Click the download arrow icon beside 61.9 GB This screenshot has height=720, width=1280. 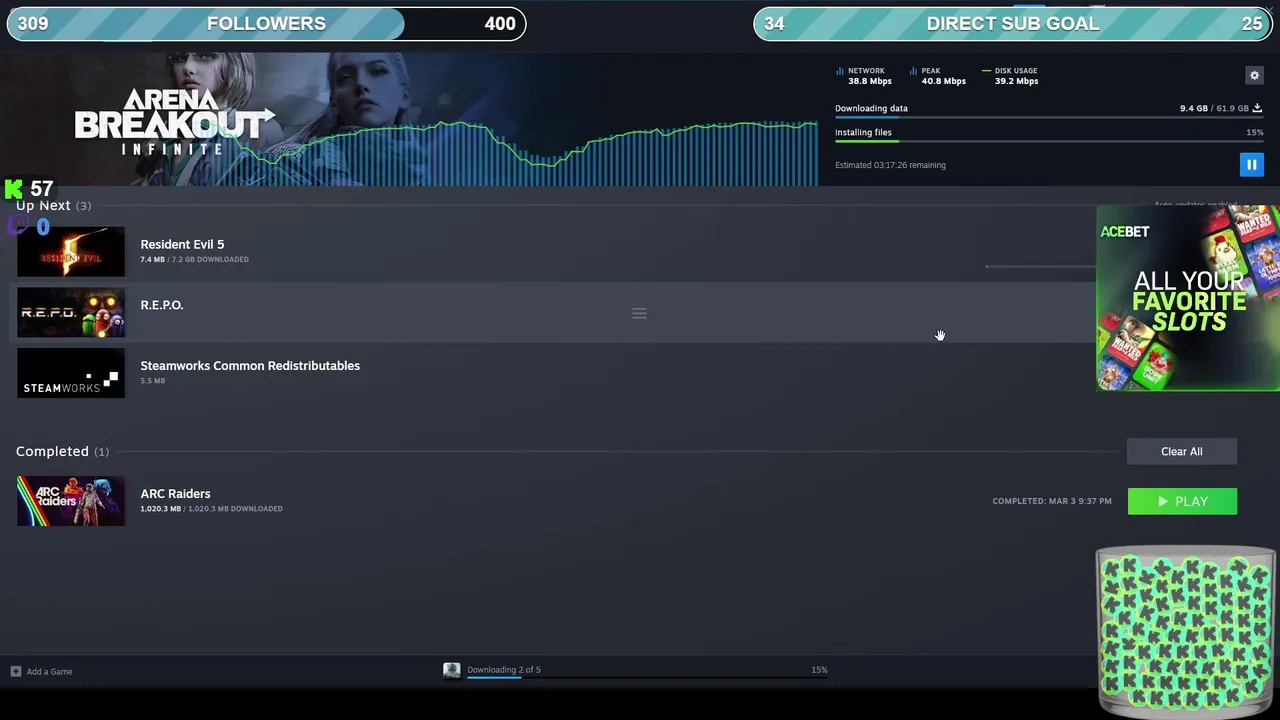point(1257,108)
